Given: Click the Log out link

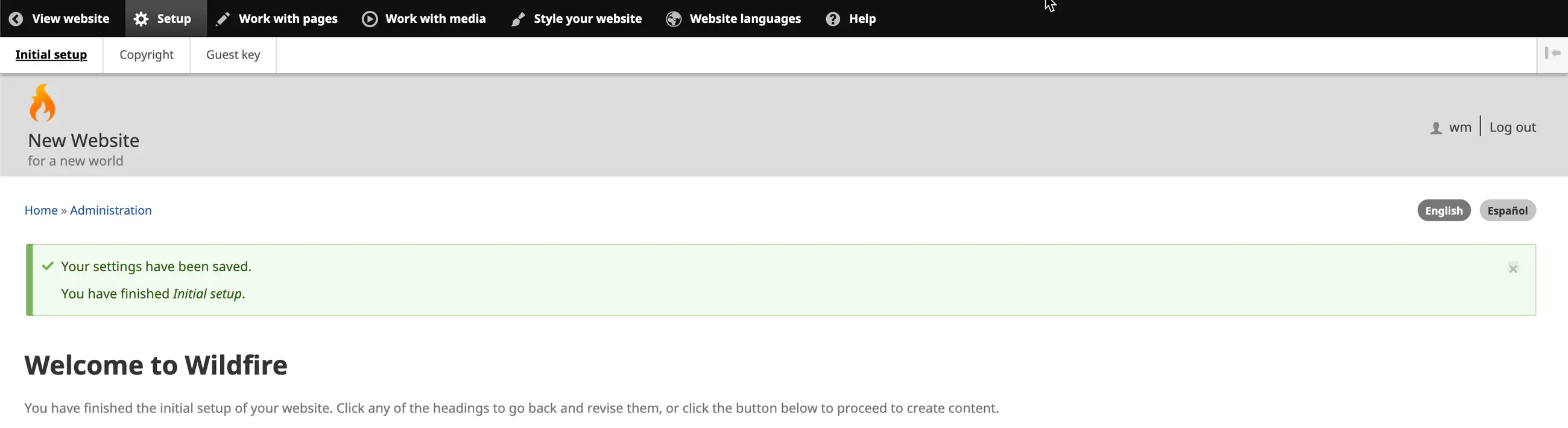Looking at the screenshot, I should 1513,127.
